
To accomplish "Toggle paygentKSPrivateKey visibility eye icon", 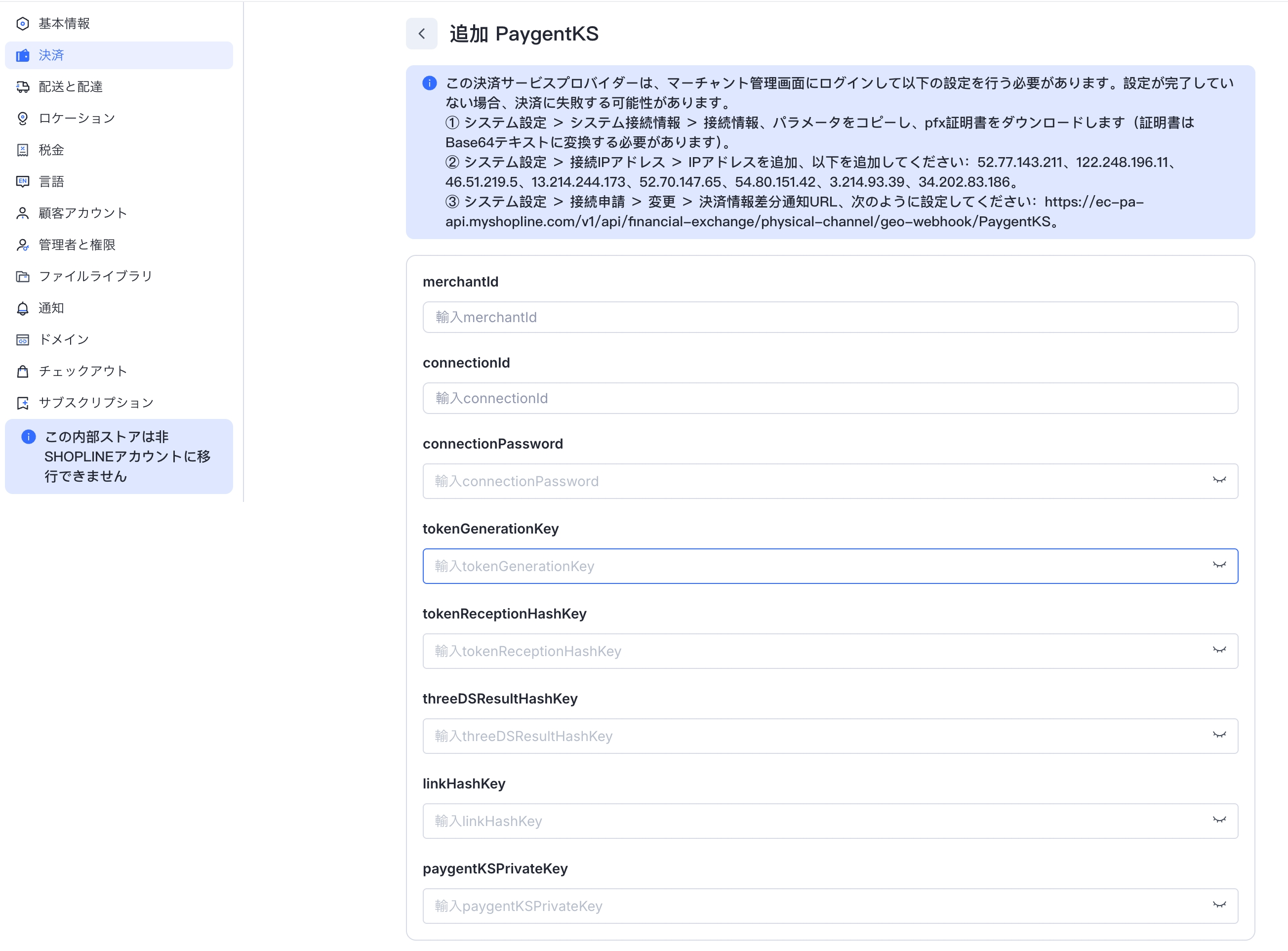I will [x=1219, y=906].
